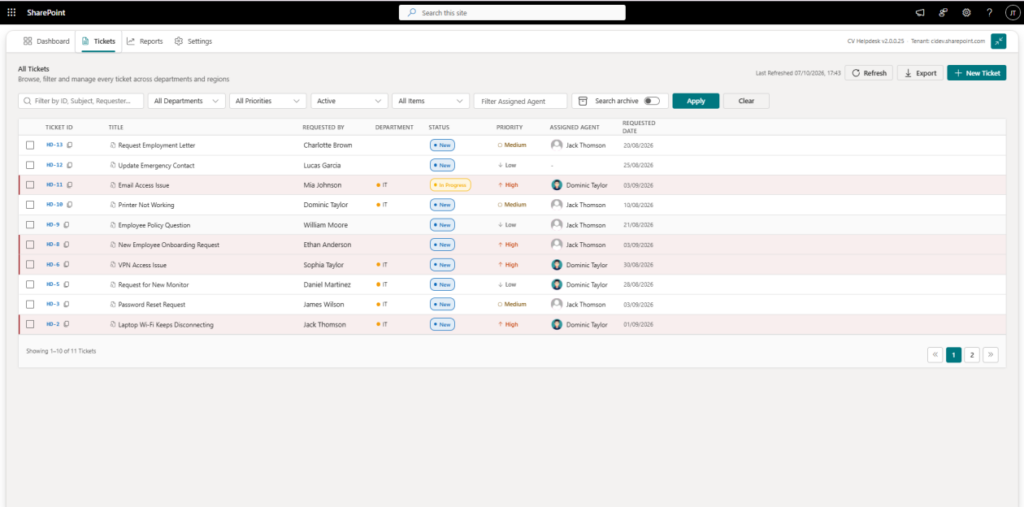Copy ticket ID HD-10 with copy icon
Viewport: 1024px width, 507px height.
(70, 204)
